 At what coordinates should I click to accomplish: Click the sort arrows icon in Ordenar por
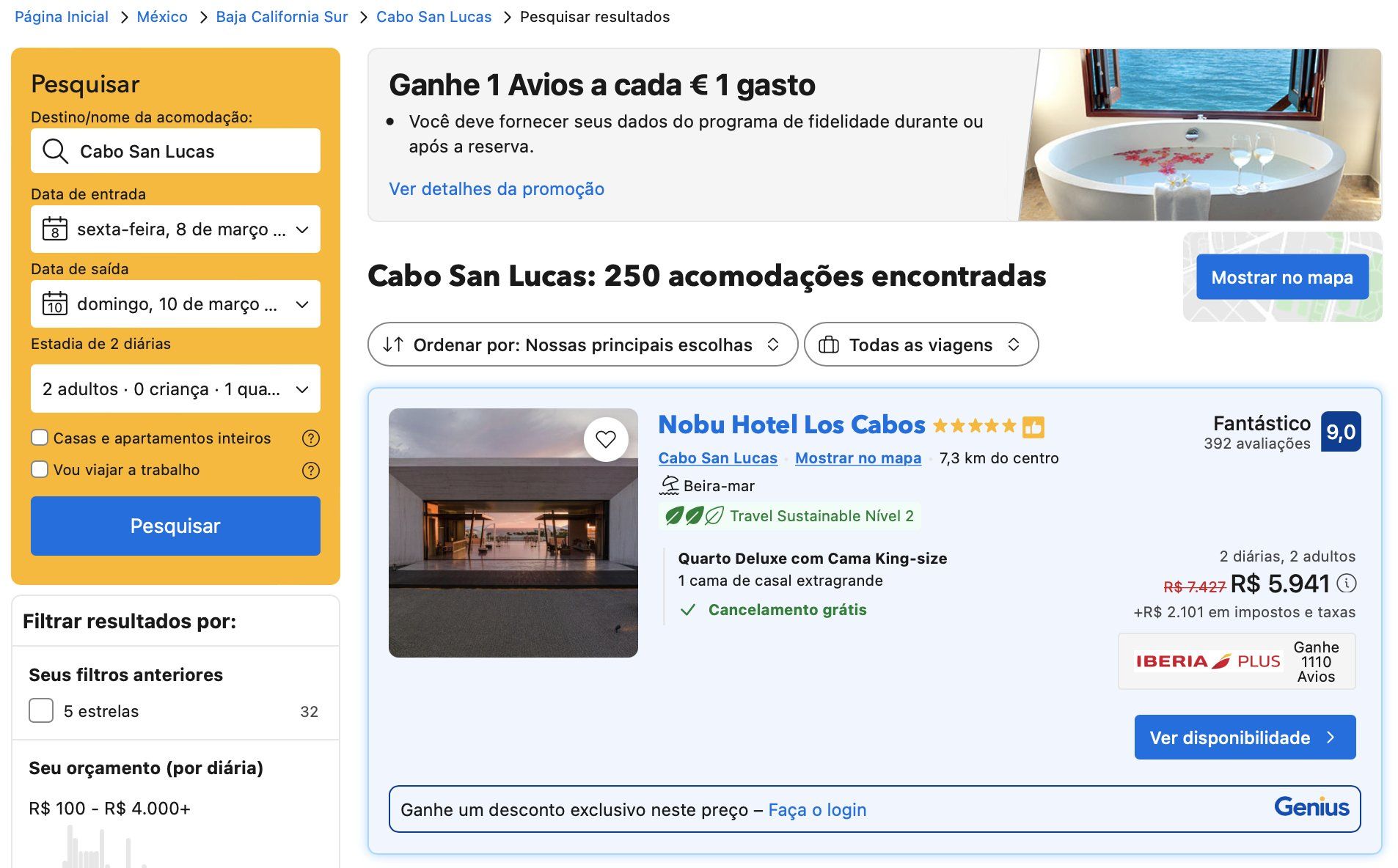coord(392,345)
